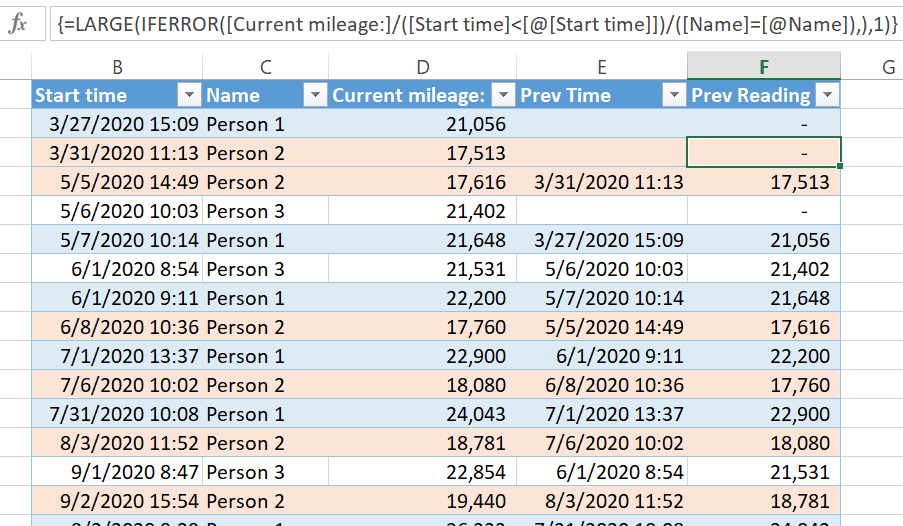Select column B header
The height and width of the screenshot is (526, 903).
pos(117,66)
